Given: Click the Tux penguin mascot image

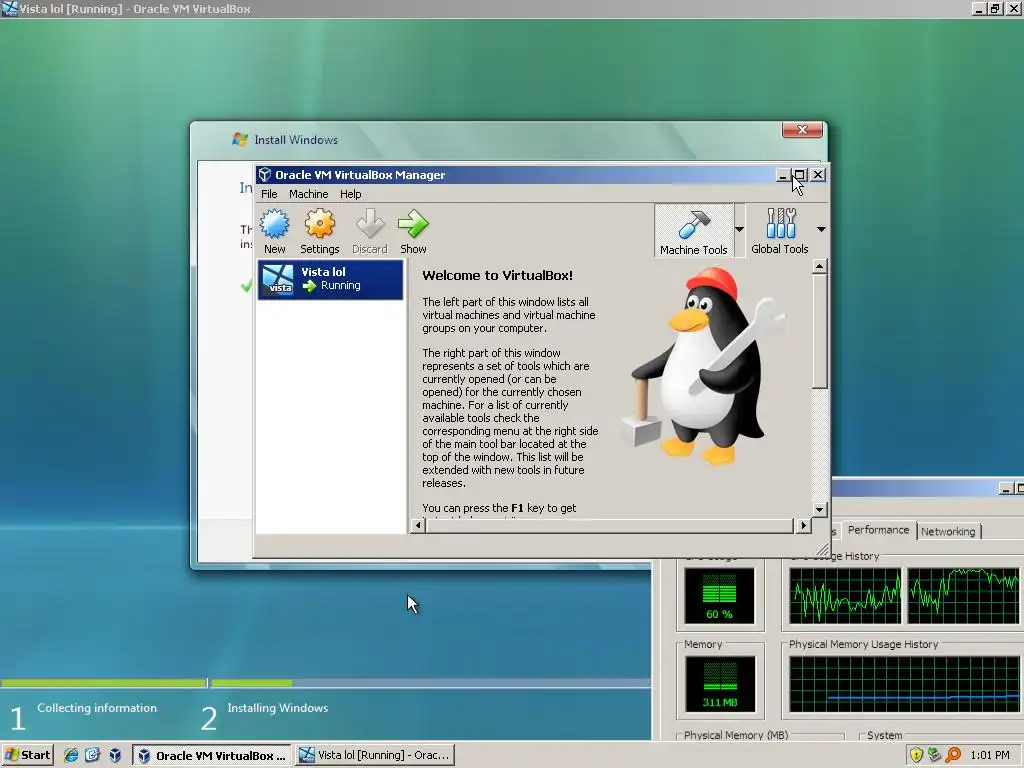Looking at the screenshot, I should pyautogui.click(x=701, y=366).
